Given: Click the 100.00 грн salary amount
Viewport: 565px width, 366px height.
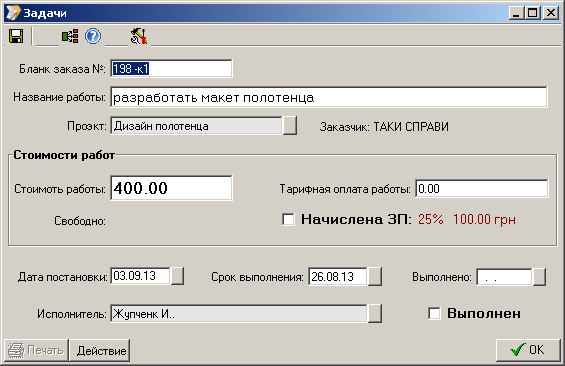Looking at the screenshot, I should click(484, 219).
